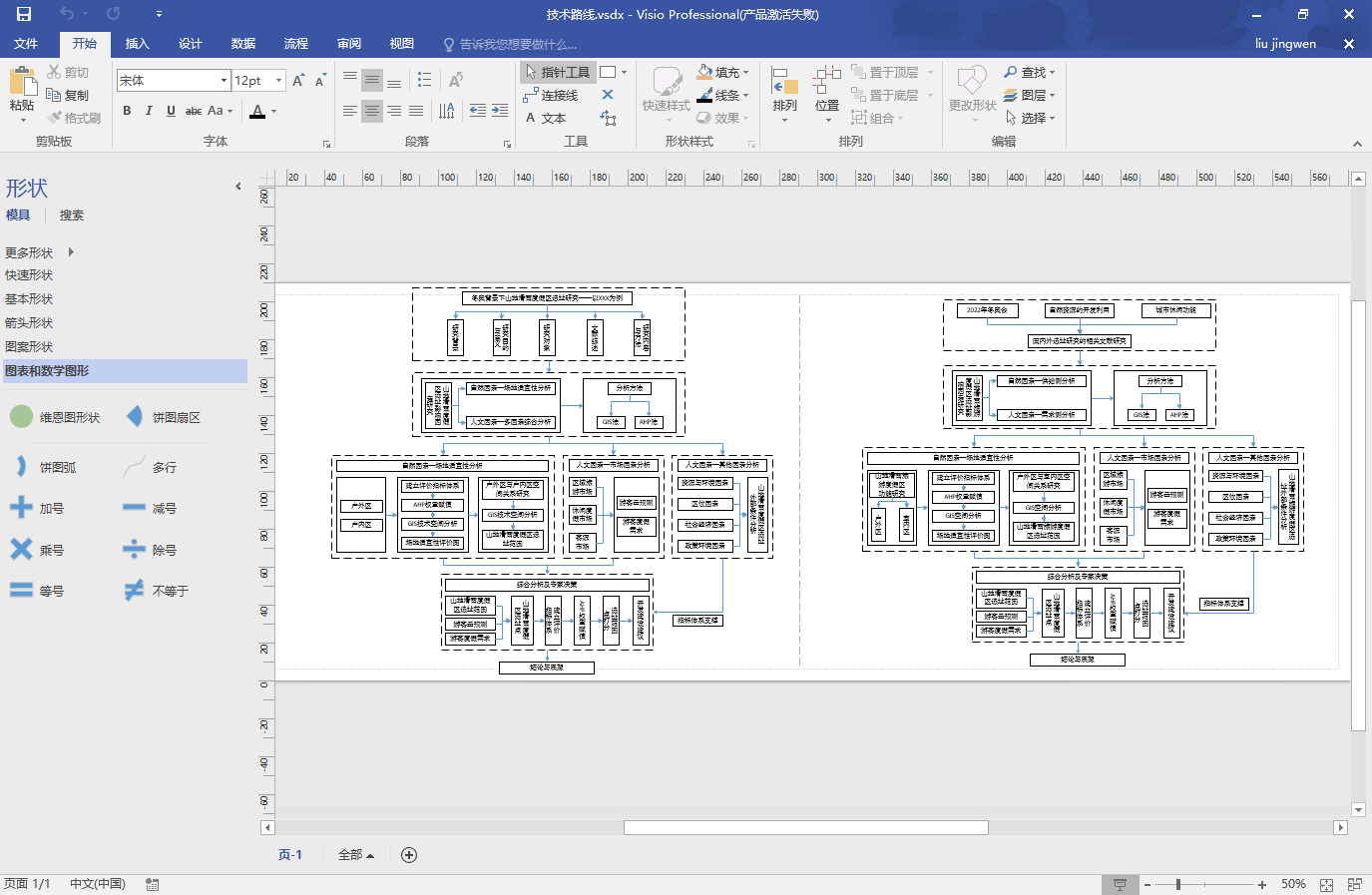Open the Search (搜索) shapes link
1372x895 pixels.
[x=71, y=216]
